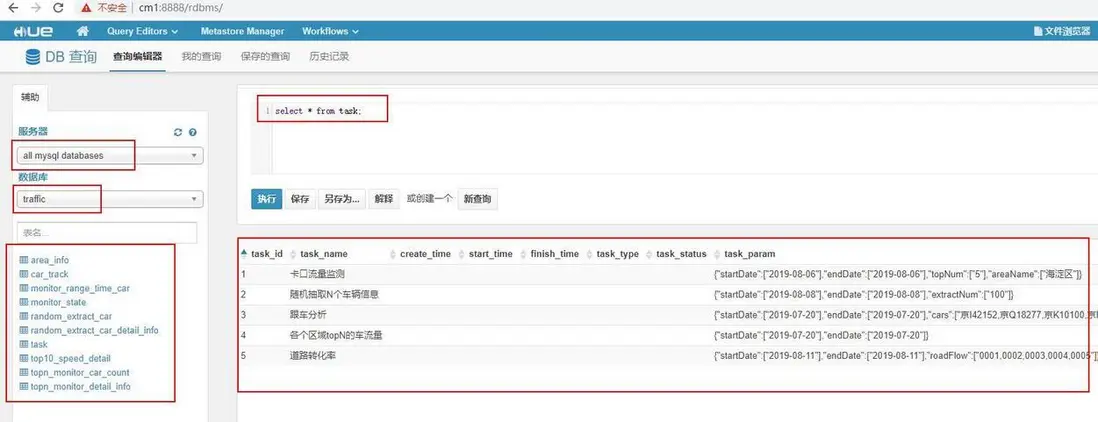1098x422 pixels.
Task: Click the file browser document icon
Action: click(x=1038, y=31)
